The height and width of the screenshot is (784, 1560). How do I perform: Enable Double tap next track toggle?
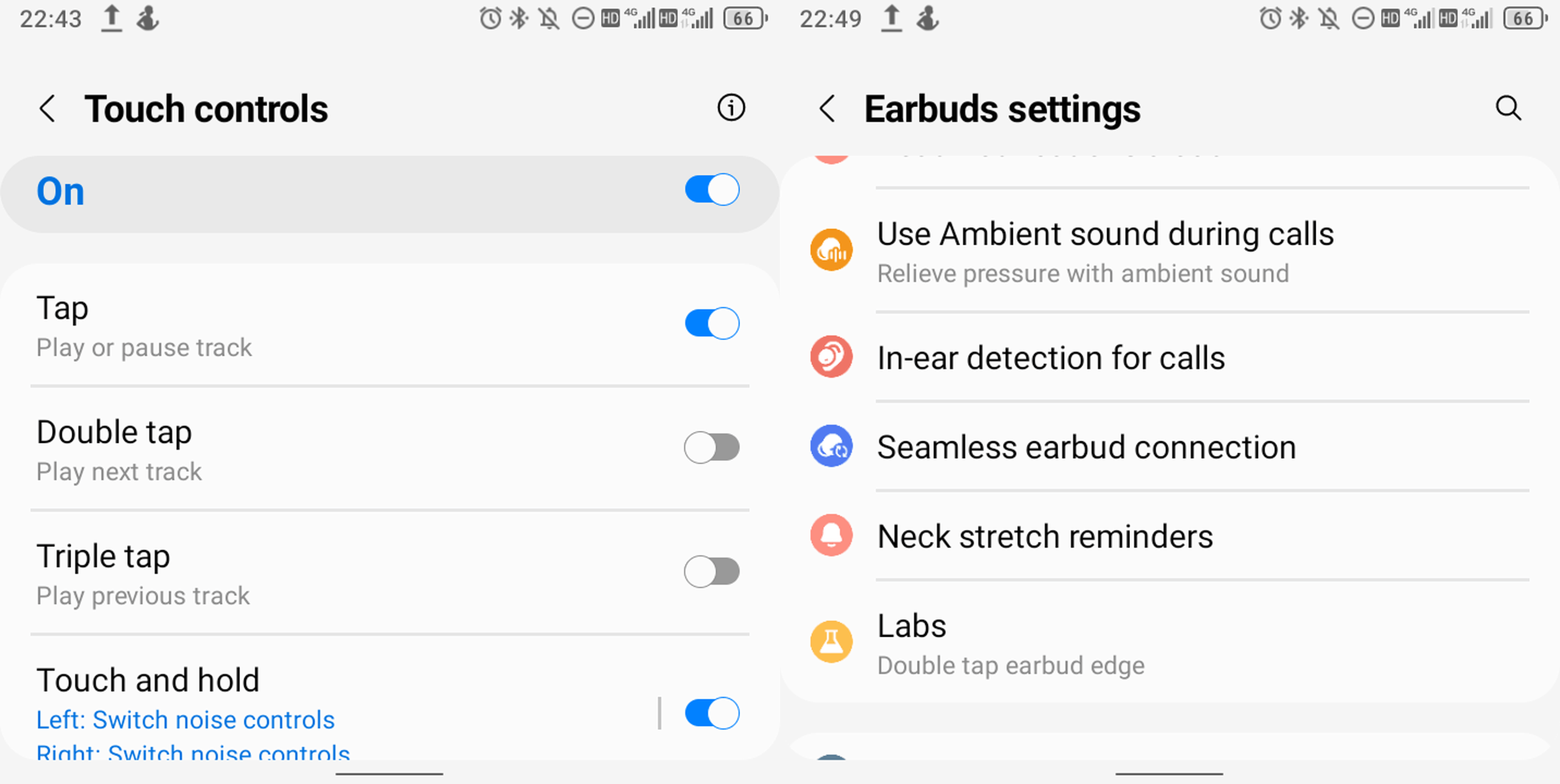712,447
